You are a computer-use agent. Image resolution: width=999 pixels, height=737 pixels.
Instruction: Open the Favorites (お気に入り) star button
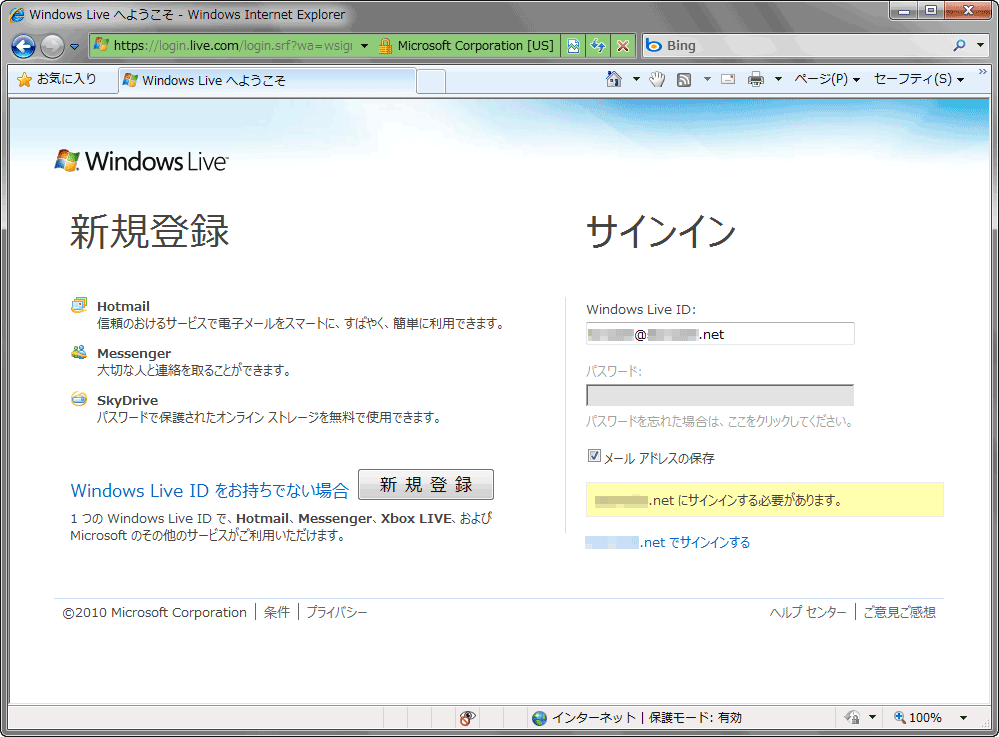pos(57,79)
